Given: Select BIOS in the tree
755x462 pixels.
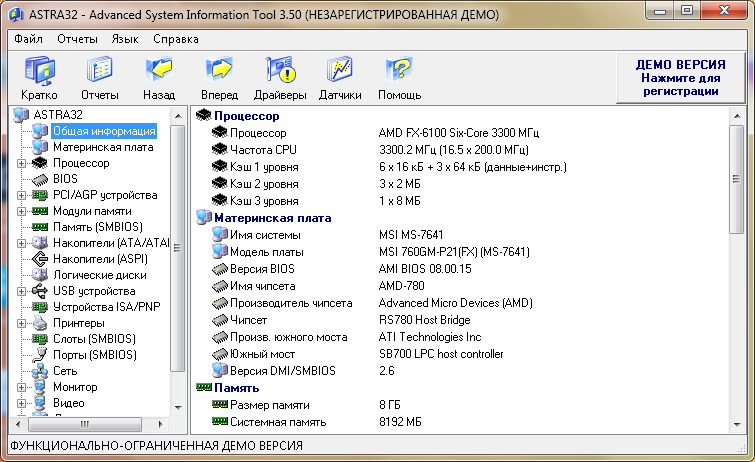Looking at the screenshot, I should (65, 179).
